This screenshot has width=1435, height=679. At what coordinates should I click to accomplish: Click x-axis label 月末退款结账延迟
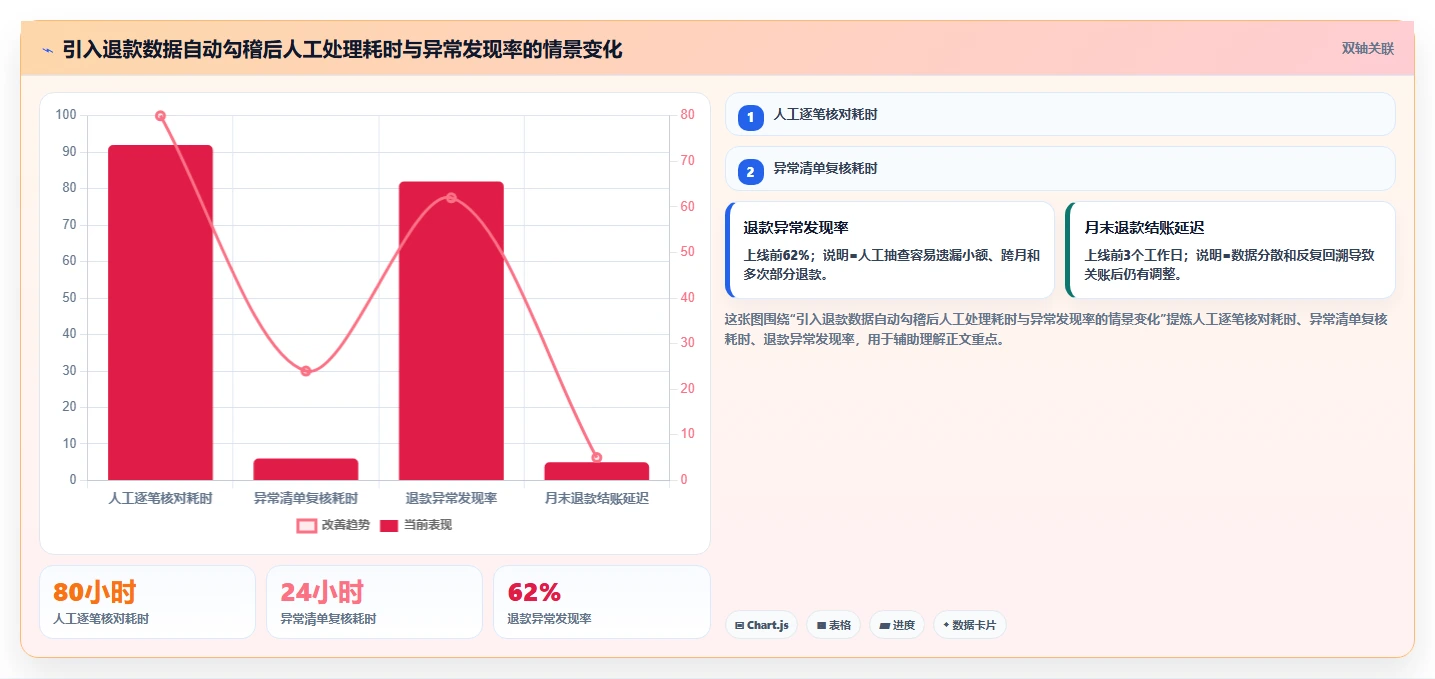click(x=597, y=498)
